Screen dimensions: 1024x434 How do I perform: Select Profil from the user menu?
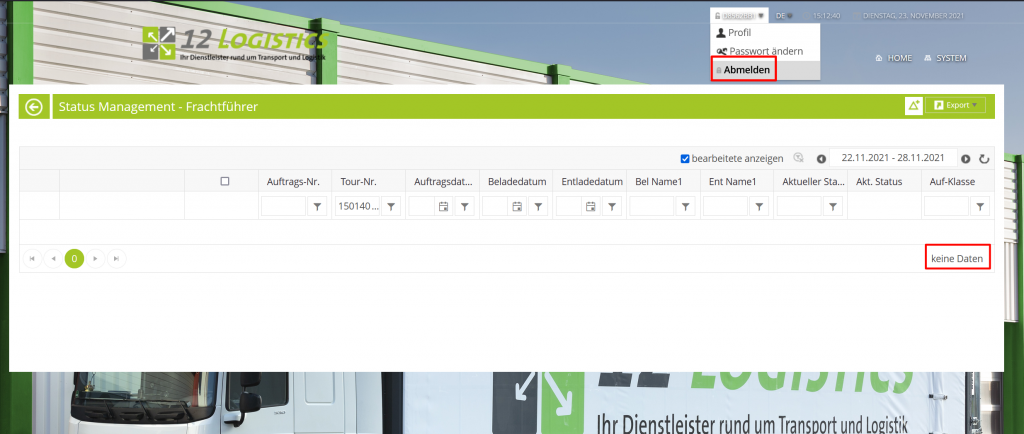[740, 33]
